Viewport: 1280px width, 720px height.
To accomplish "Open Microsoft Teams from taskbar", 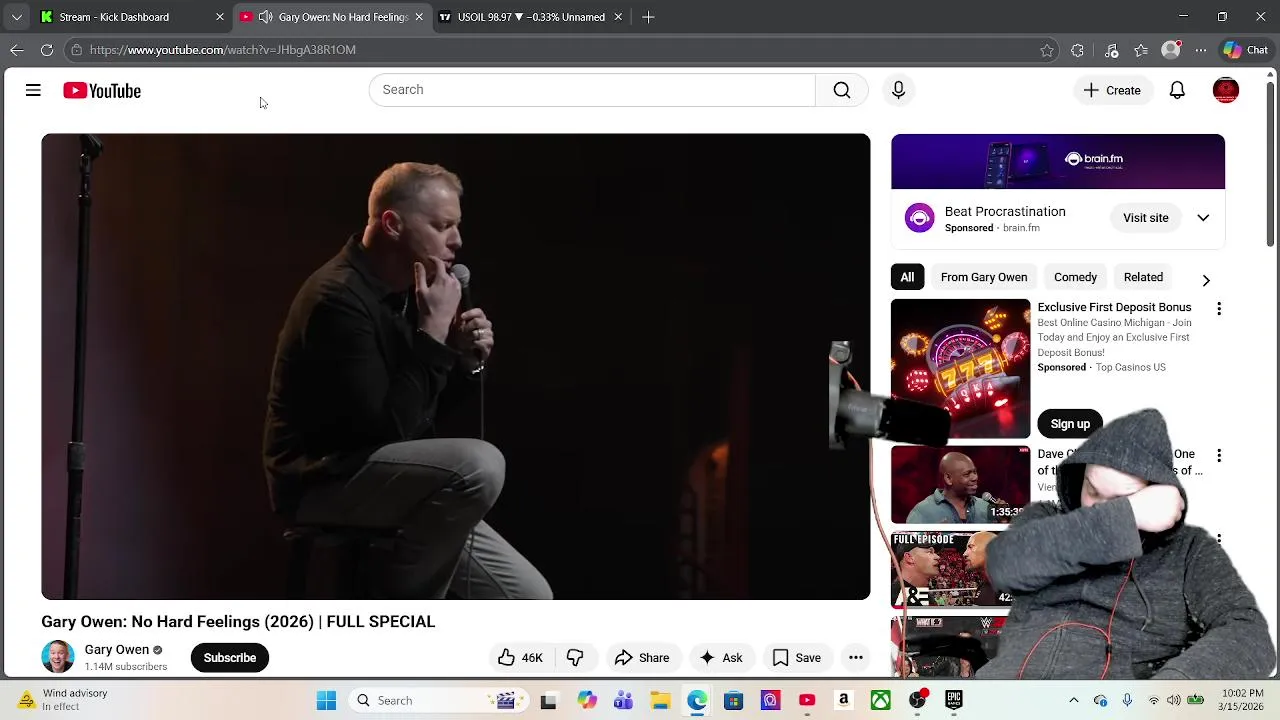I will click(623, 700).
